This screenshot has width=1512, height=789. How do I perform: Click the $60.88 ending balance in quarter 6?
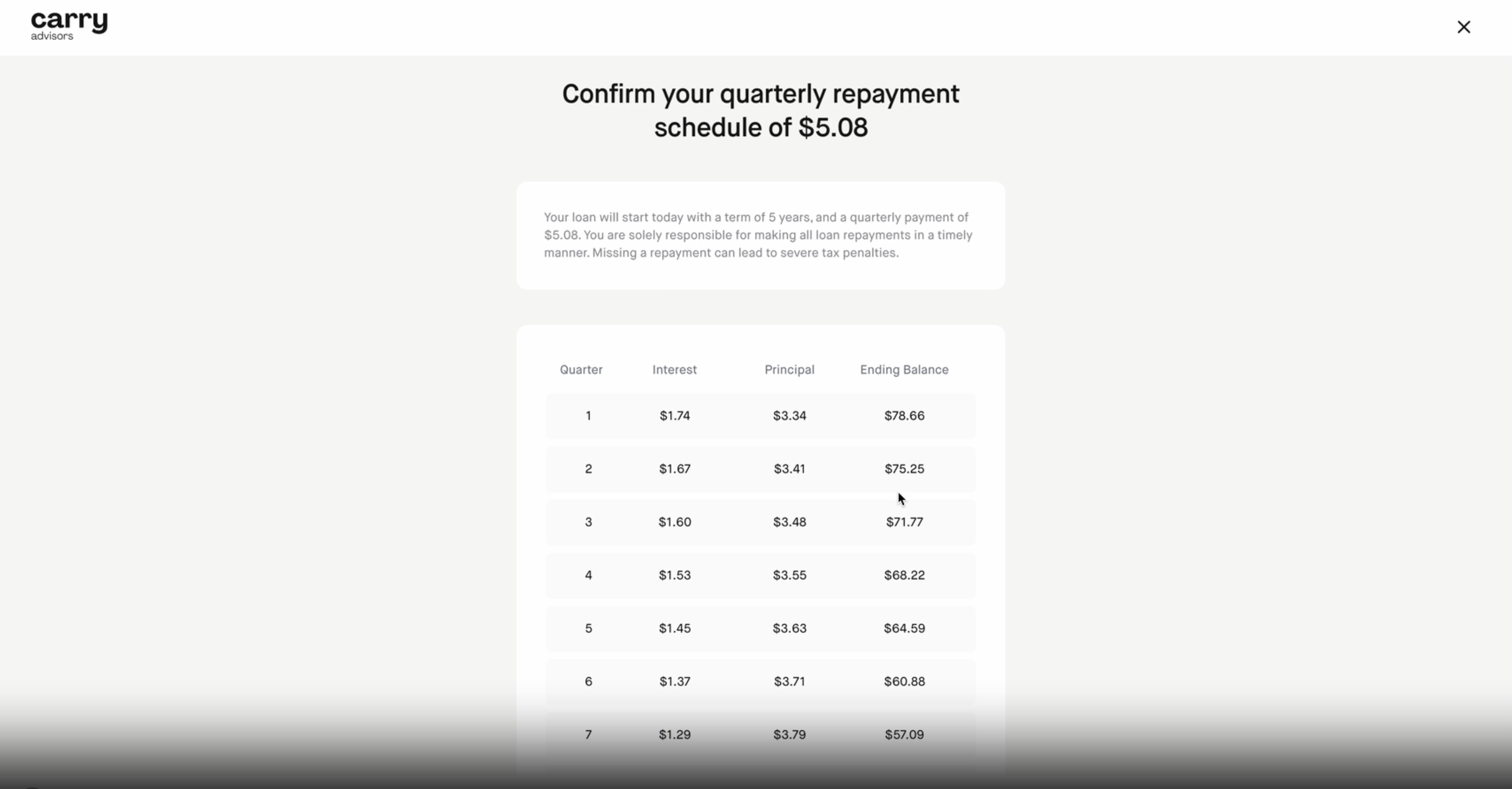coord(905,682)
